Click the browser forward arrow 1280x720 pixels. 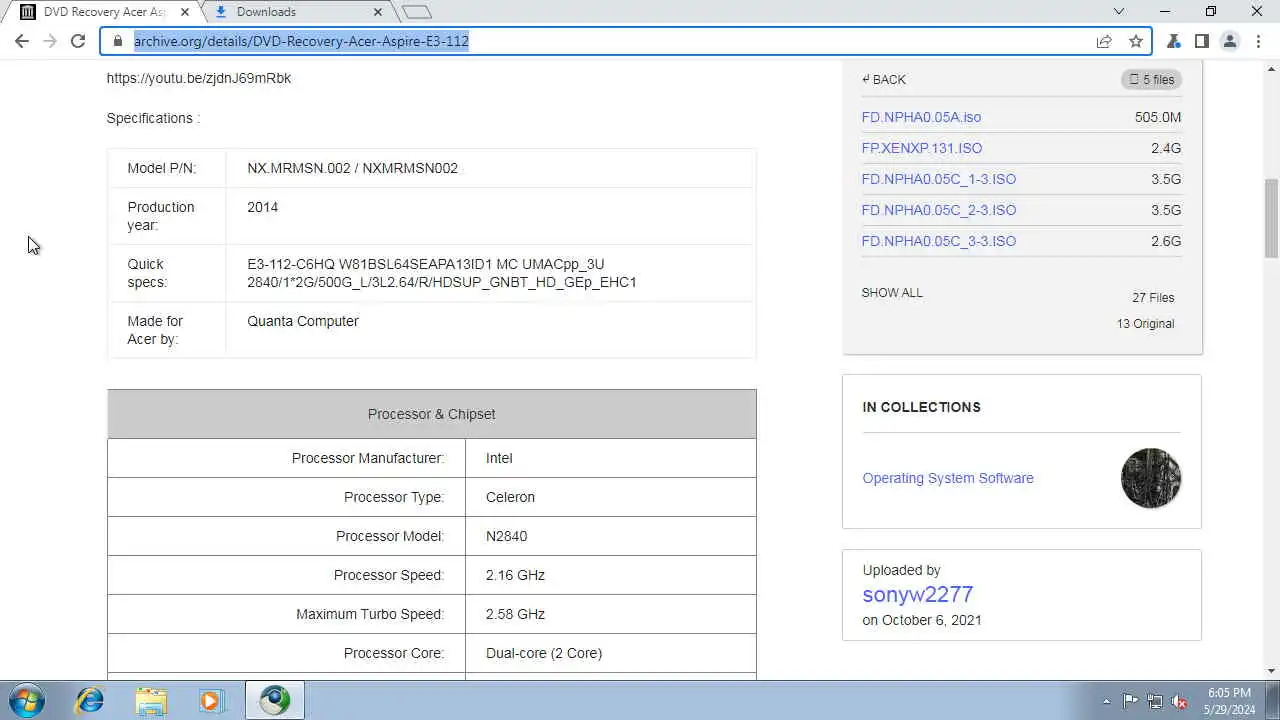point(50,41)
